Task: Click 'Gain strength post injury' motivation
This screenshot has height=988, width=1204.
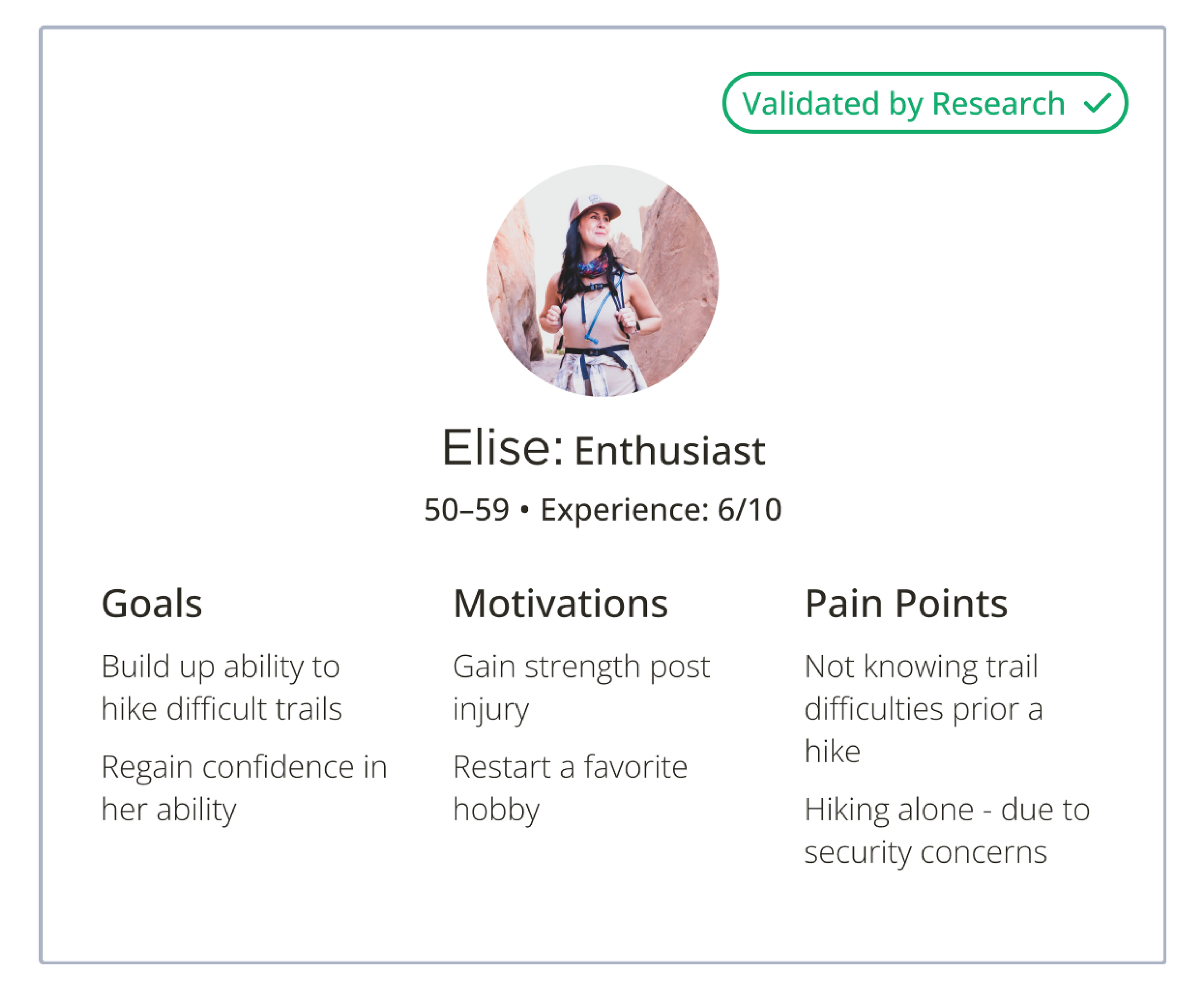Action: click(581, 688)
